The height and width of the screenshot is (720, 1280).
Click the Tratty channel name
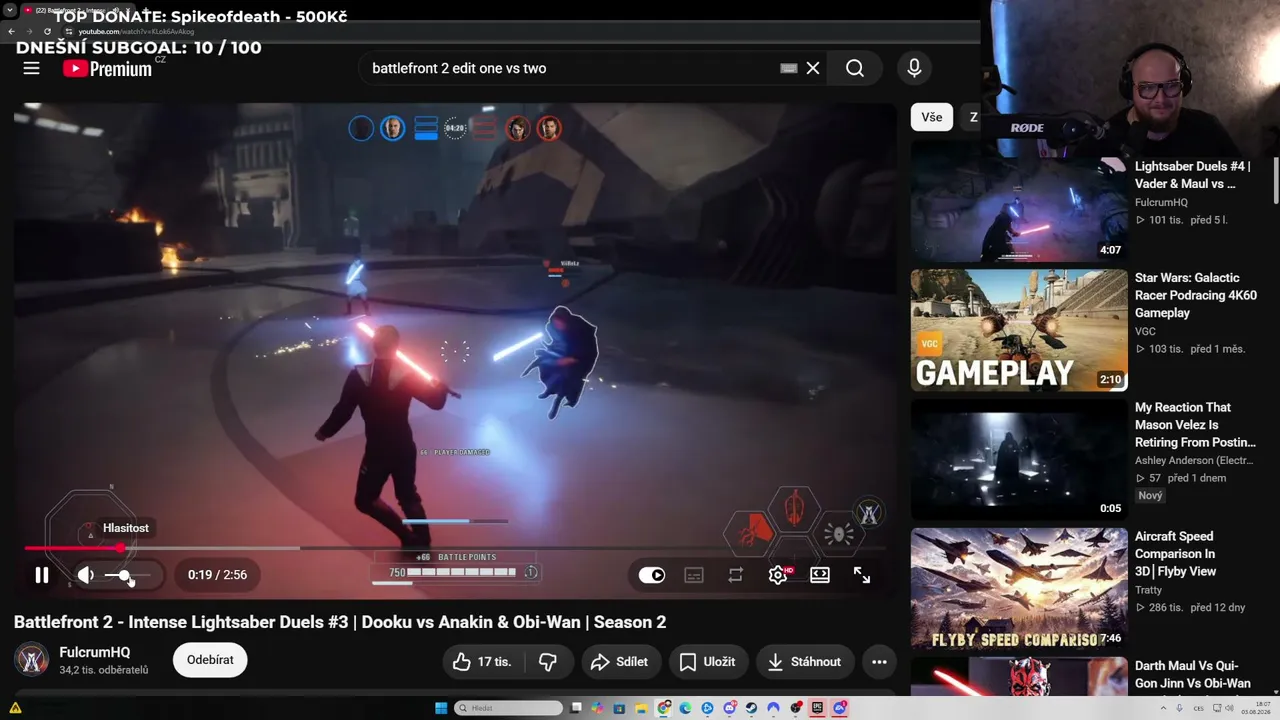1150,590
